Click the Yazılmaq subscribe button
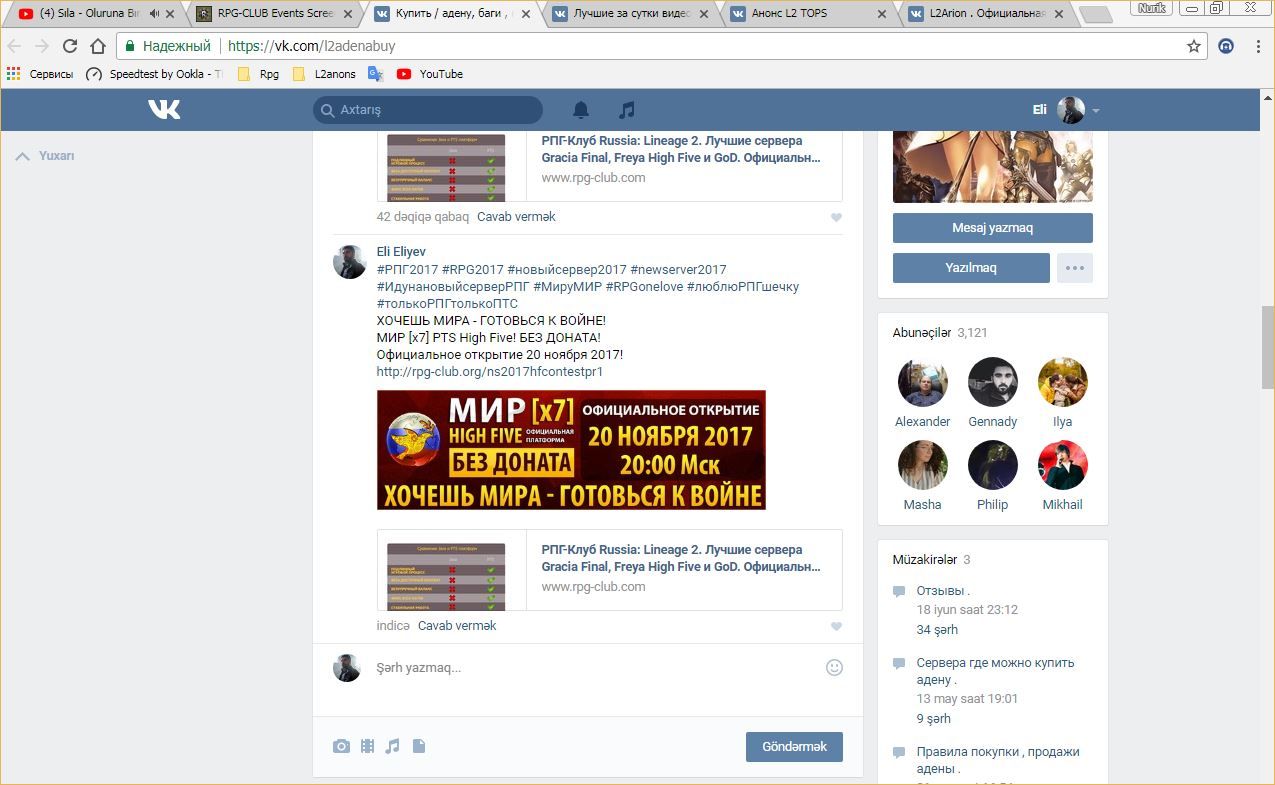Viewport: 1275px width, 785px height. pos(971,268)
